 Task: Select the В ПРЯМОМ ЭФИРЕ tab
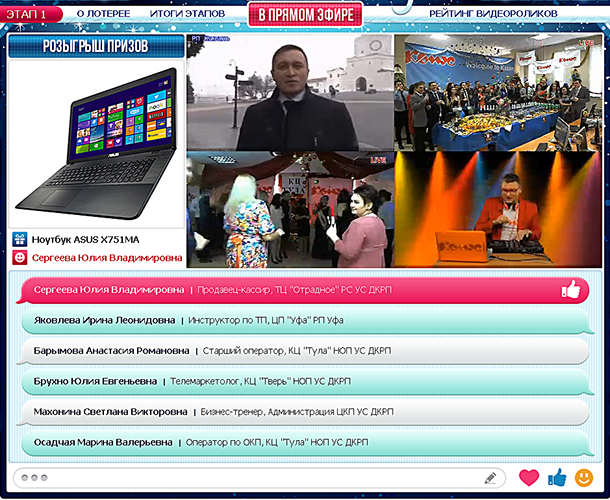(x=306, y=15)
